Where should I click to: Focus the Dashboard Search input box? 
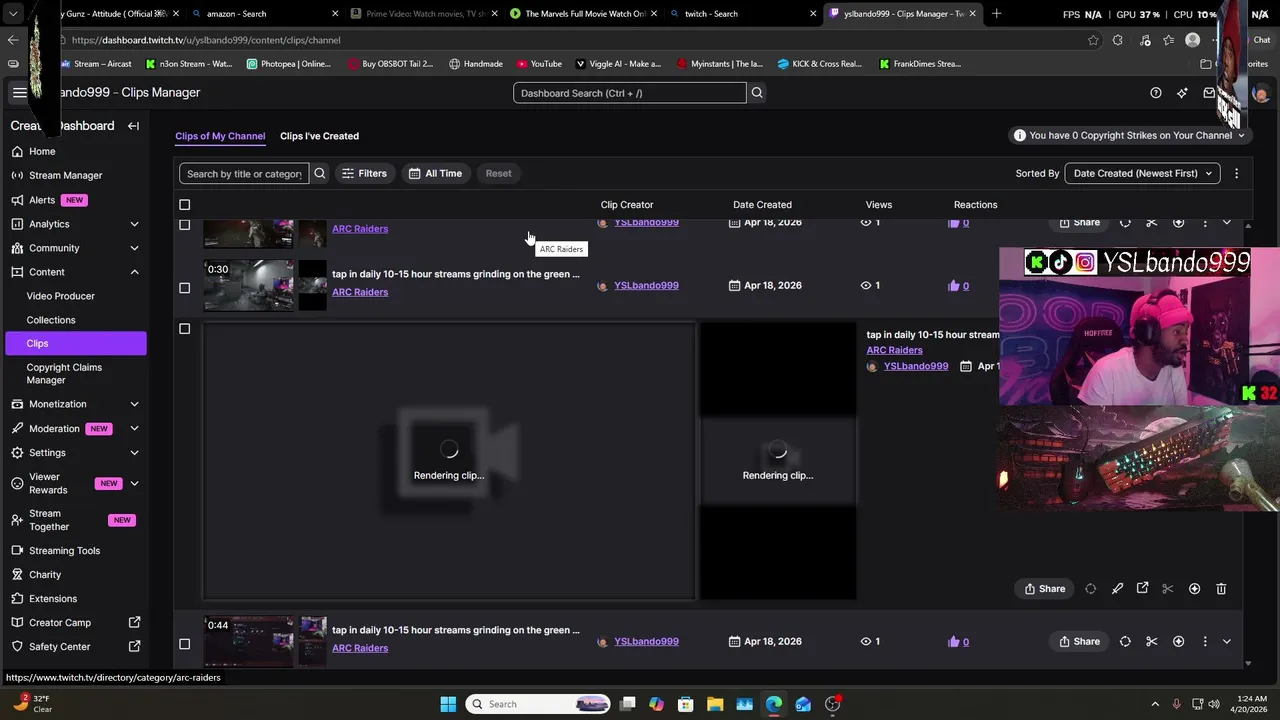630,93
